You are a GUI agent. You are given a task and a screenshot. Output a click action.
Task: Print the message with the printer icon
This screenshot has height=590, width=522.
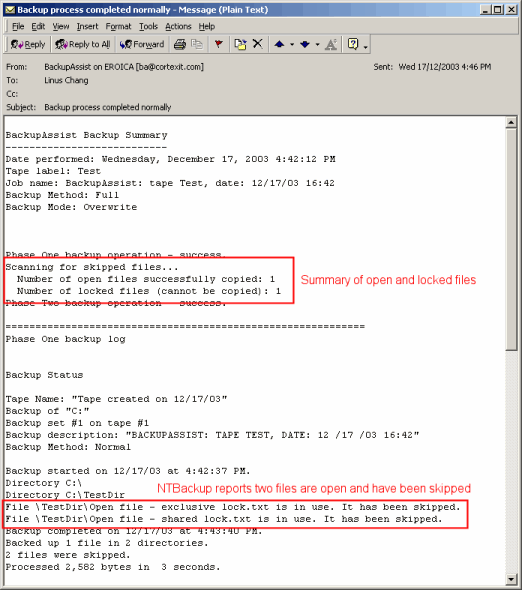(x=180, y=44)
